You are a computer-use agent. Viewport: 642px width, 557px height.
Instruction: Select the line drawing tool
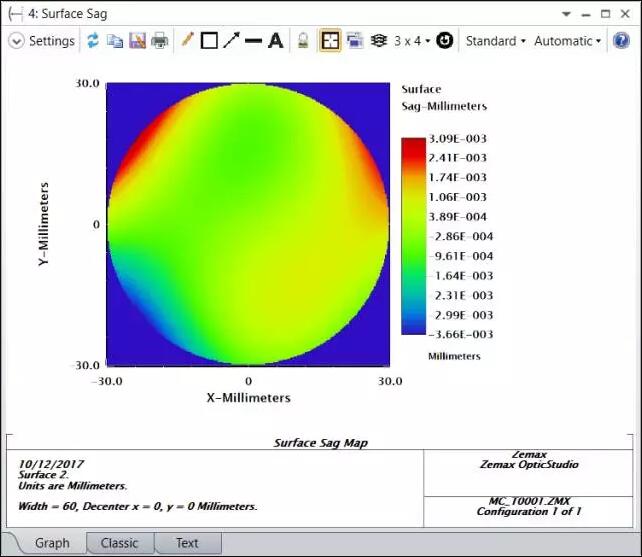click(253, 41)
